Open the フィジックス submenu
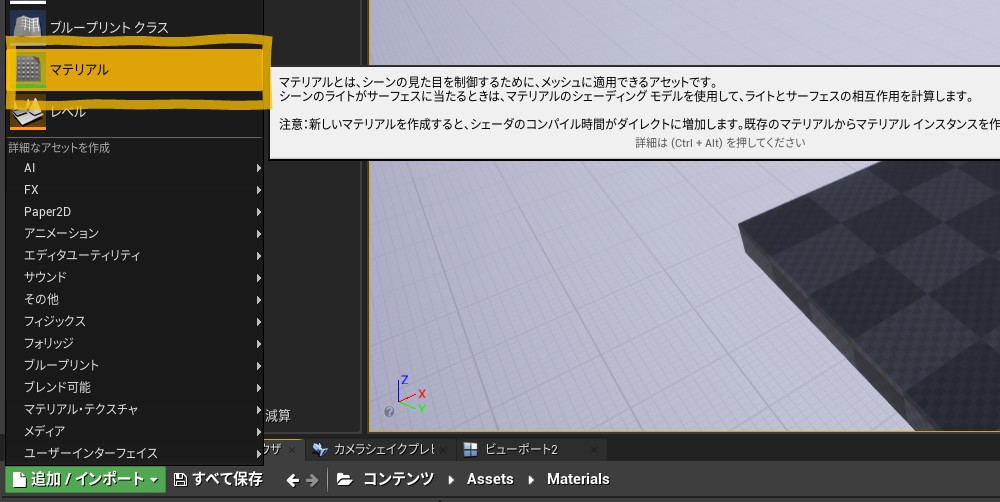Image resolution: width=1000 pixels, height=502 pixels. click(x=135, y=321)
